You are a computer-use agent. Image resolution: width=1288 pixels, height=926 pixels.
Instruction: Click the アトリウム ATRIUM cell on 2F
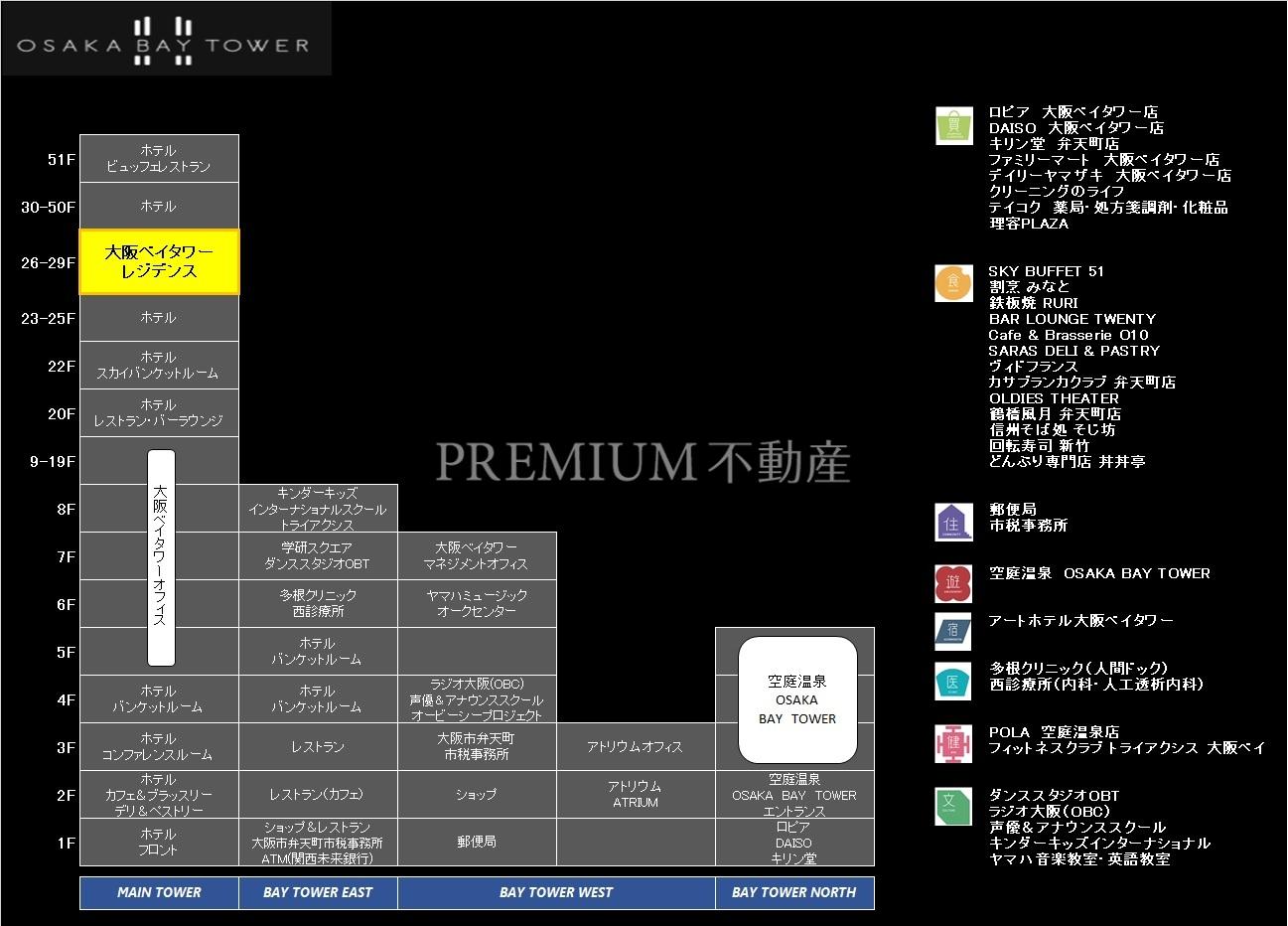pos(636,795)
